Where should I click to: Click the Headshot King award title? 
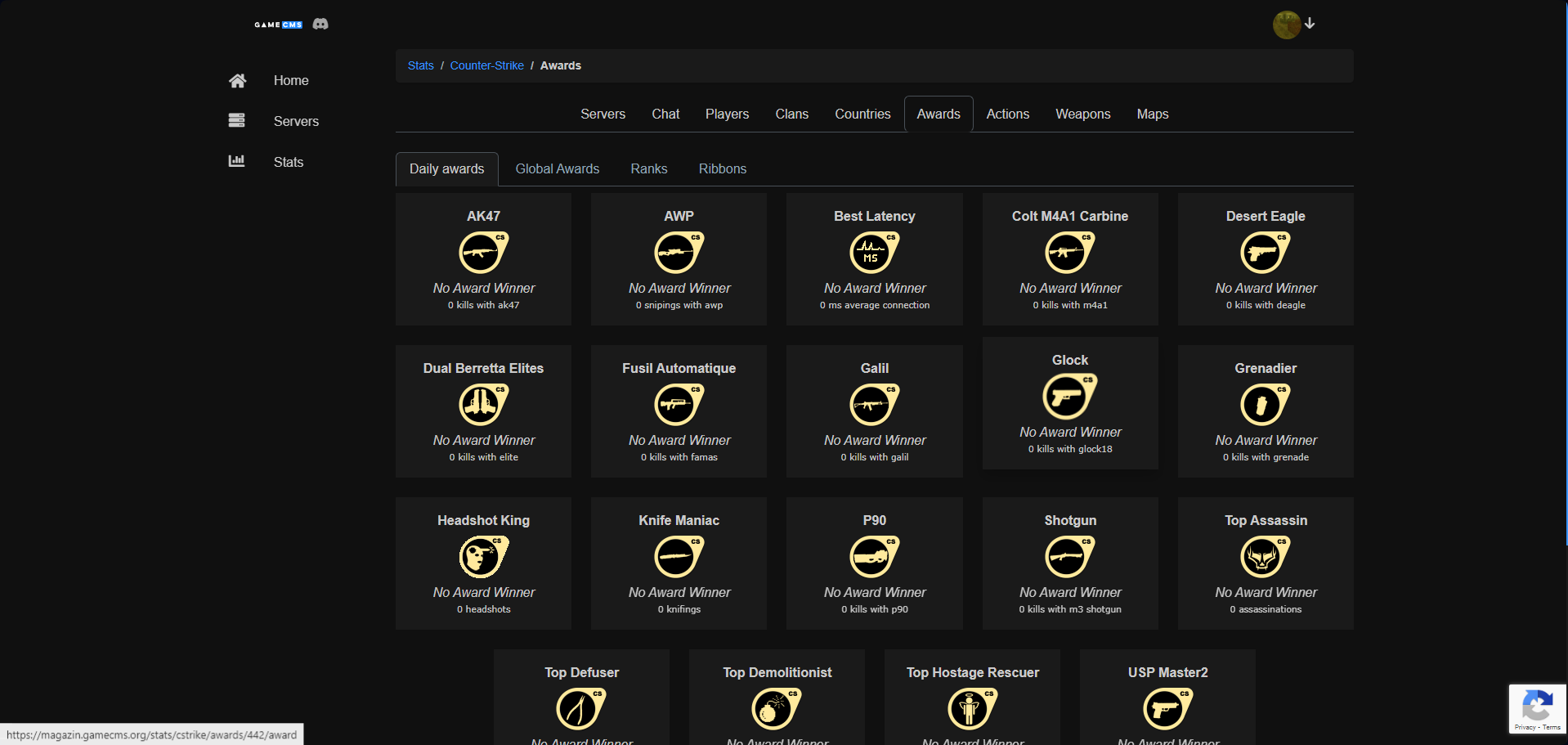tap(483, 520)
